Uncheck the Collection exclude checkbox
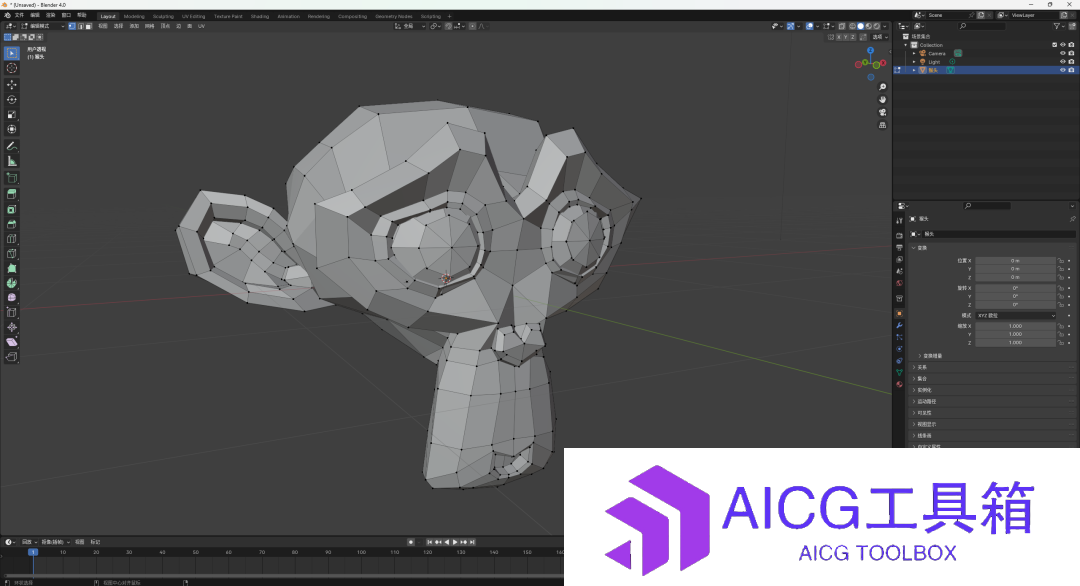Screen dimensions: 1080x586 1055,45
